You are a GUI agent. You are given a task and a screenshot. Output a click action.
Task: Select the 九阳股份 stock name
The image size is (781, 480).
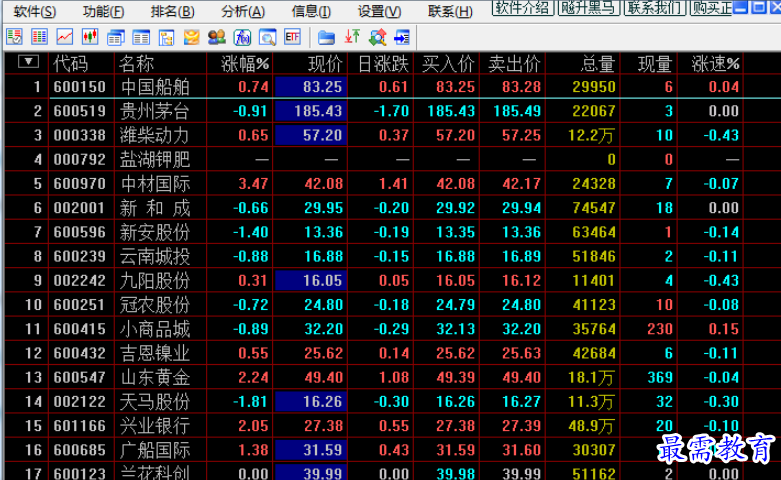(154, 280)
